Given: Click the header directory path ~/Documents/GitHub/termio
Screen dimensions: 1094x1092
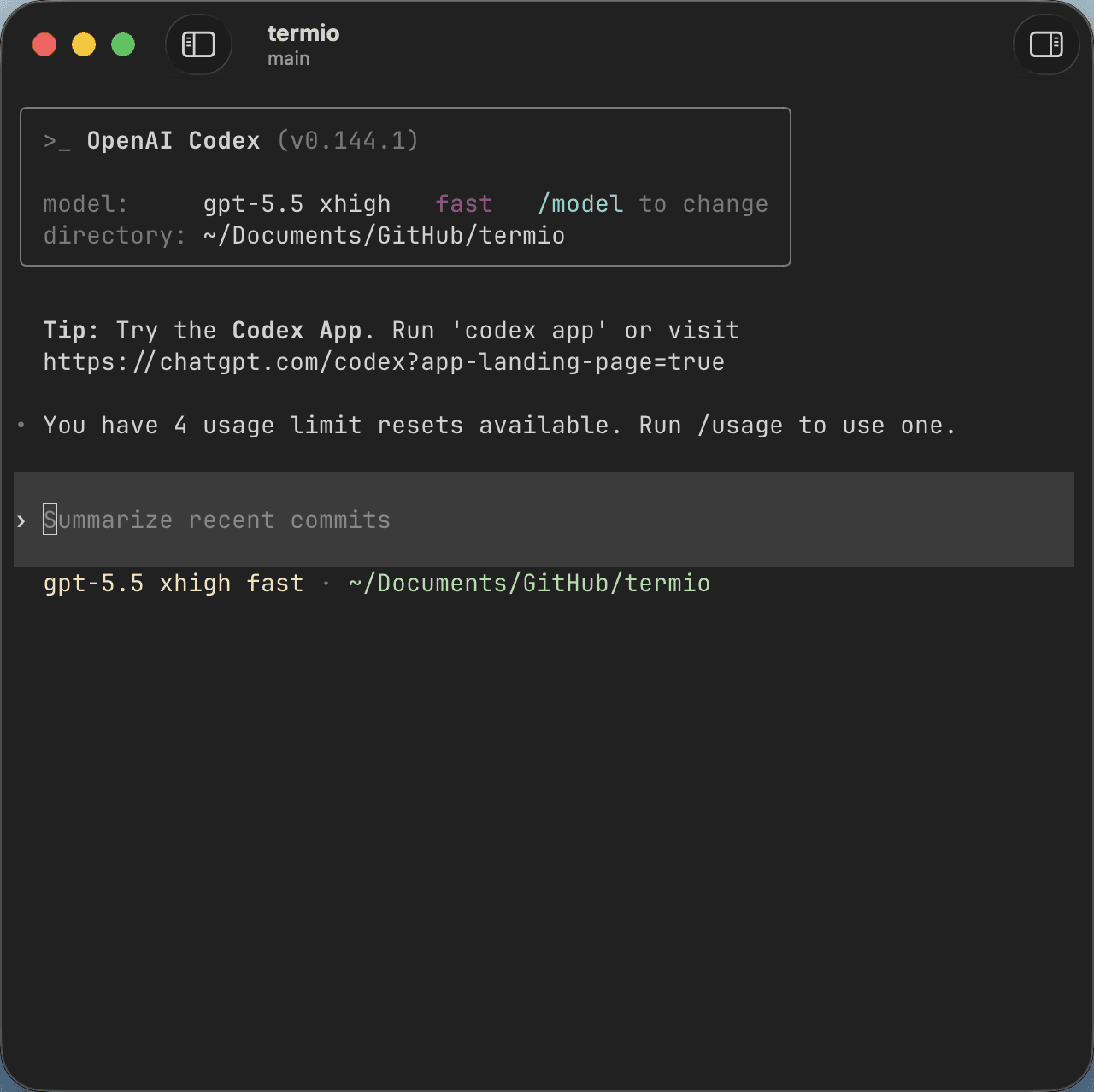Looking at the screenshot, I should (x=384, y=236).
